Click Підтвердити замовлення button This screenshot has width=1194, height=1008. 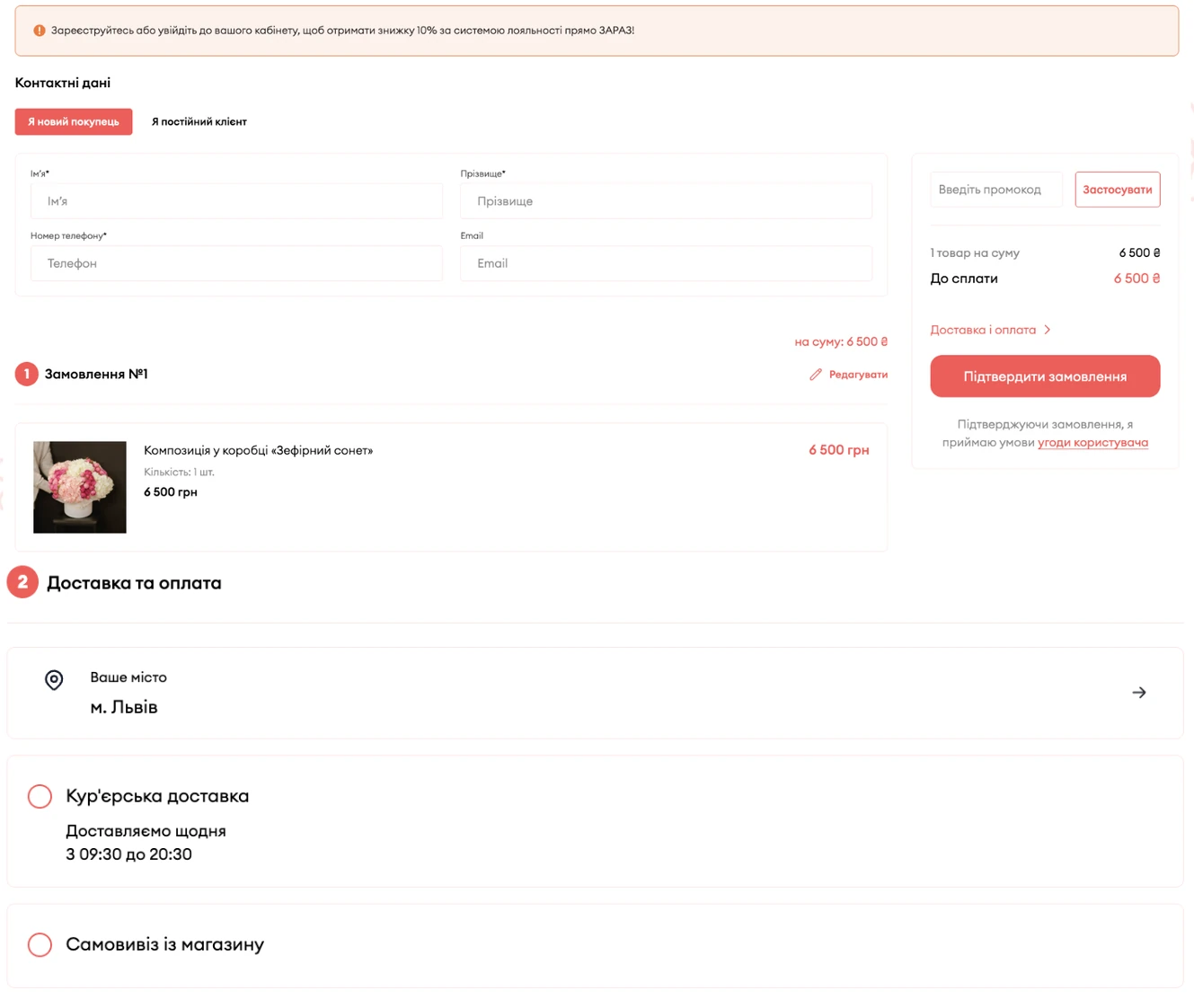1045,376
